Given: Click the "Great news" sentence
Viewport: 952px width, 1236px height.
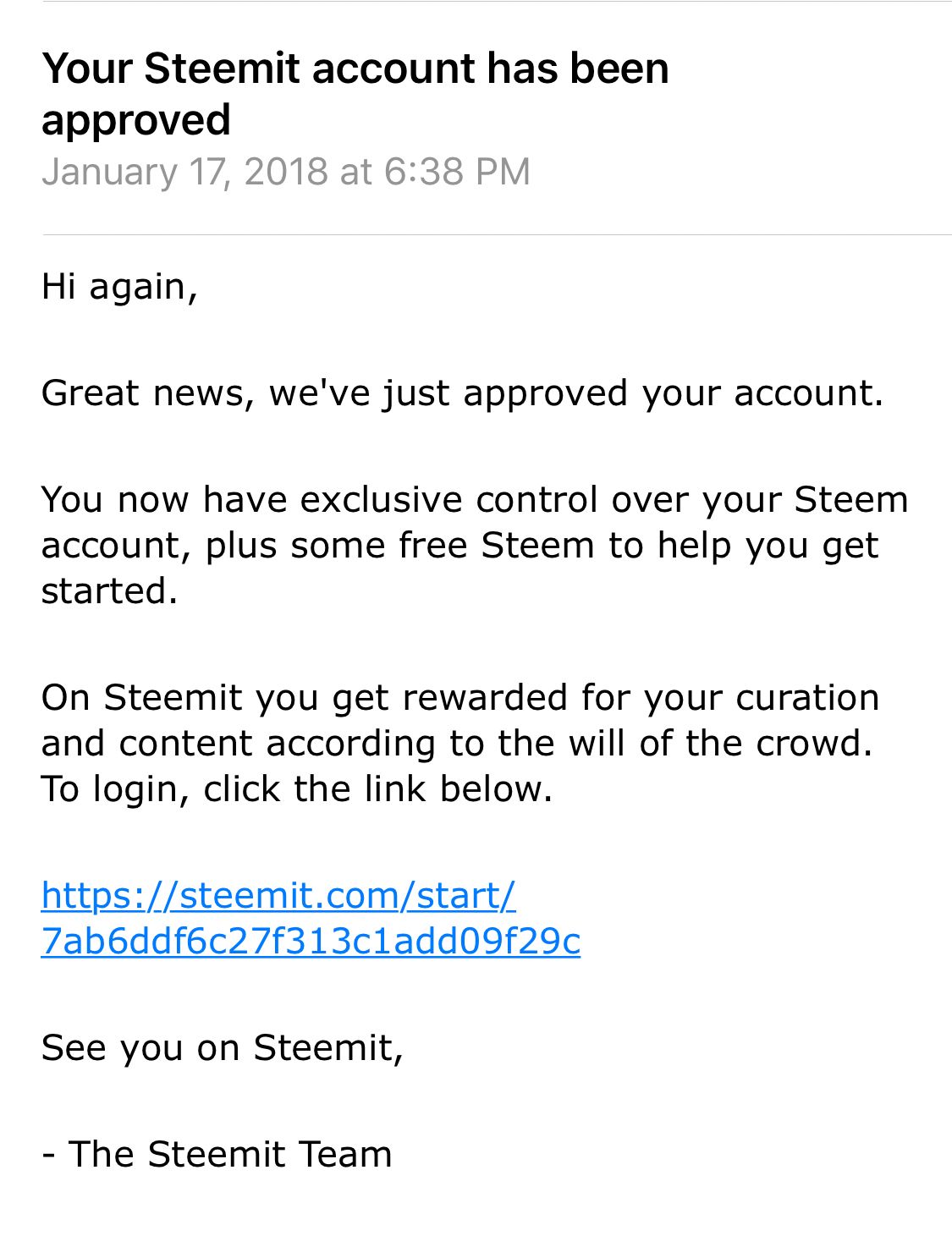Looking at the screenshot, I should [x=461, y=393].
